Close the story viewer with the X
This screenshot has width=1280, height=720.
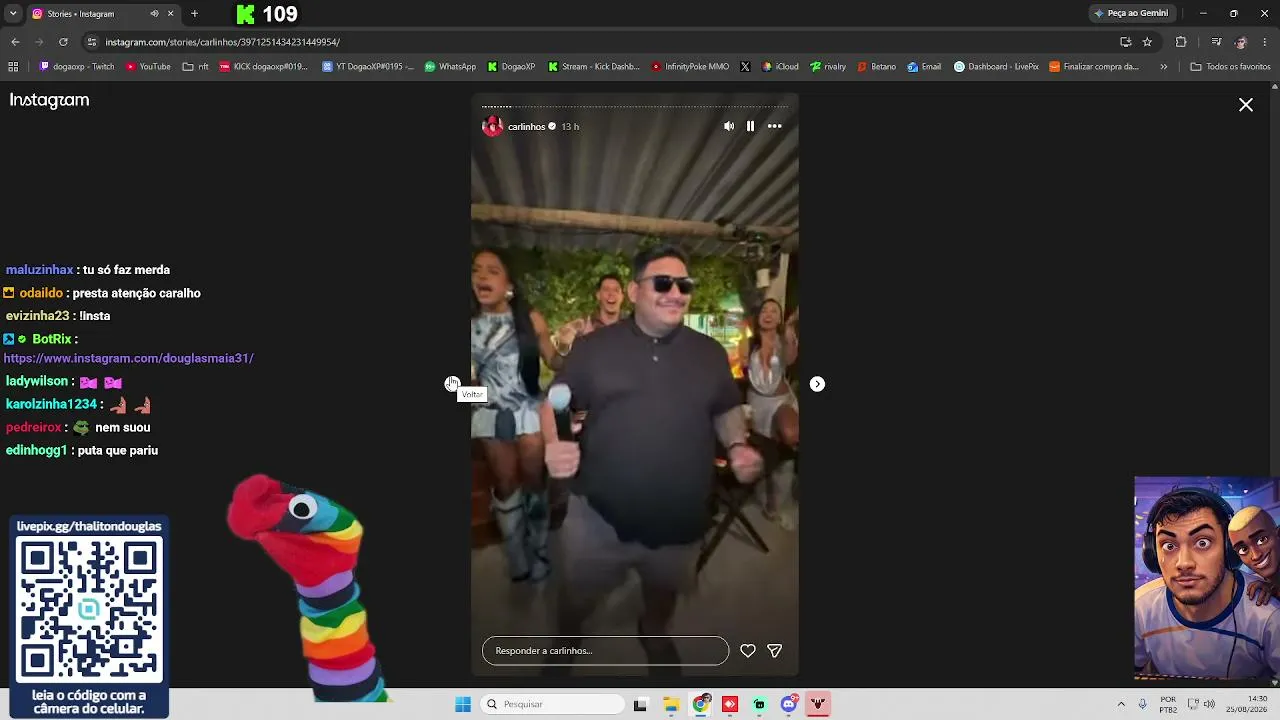(1246, 105)
